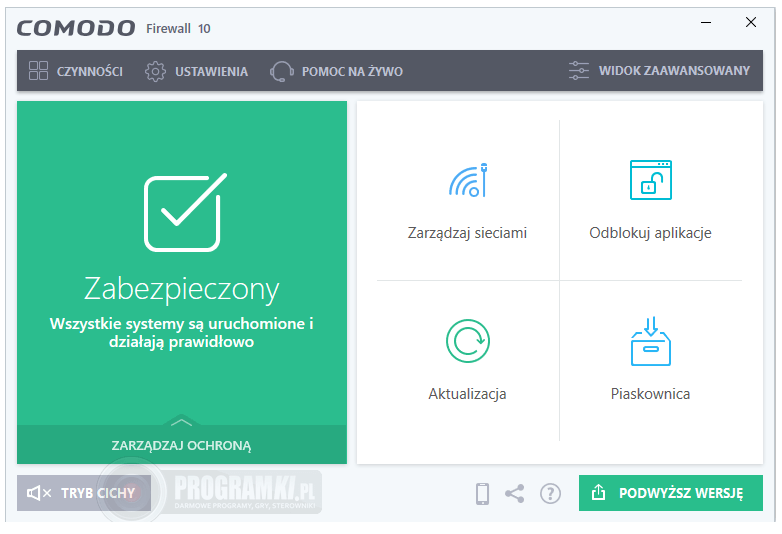This screenshot has height=534, width=782.
Task: Click the Podwyższ wersję upgrade button
Action: click(671, 493)
